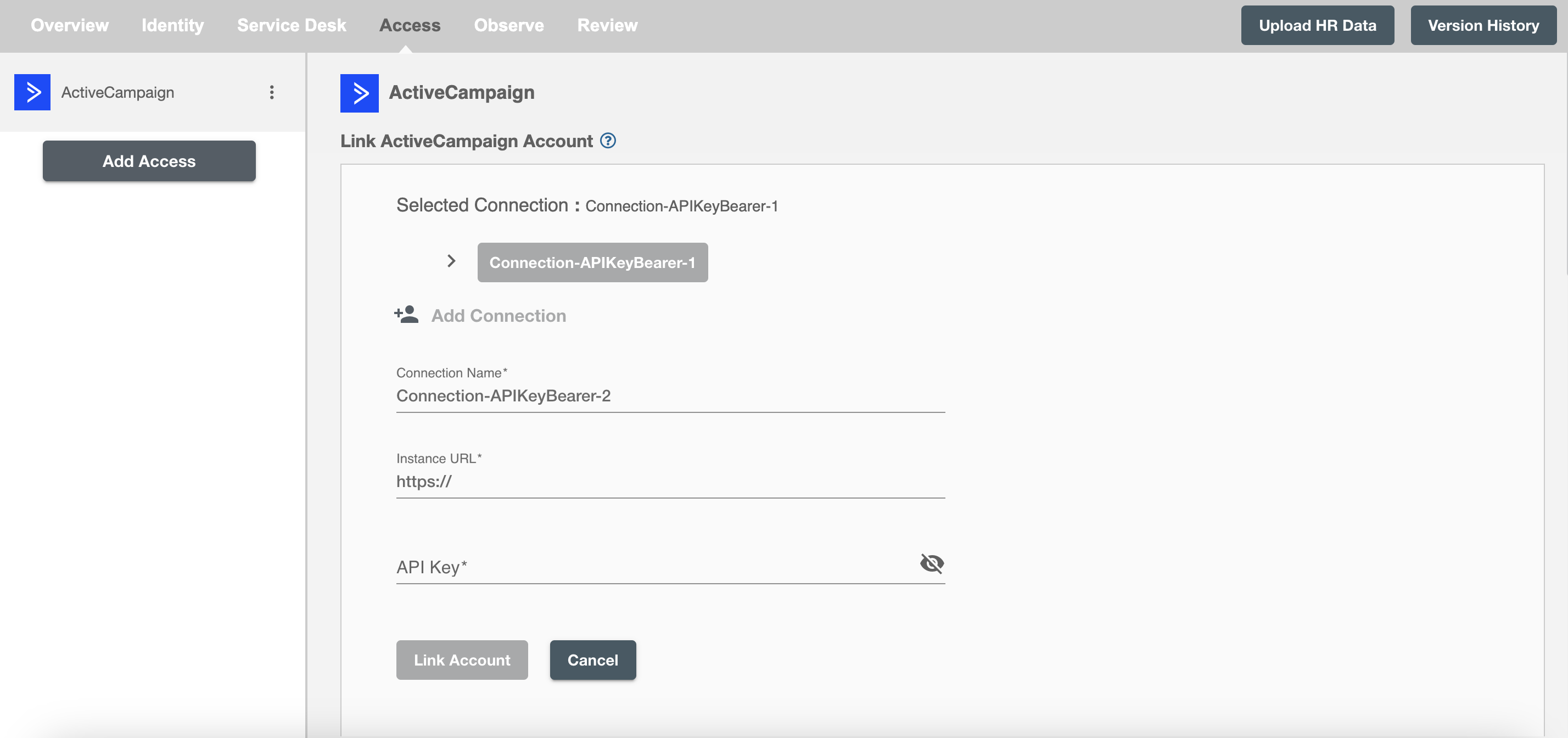The image size is (1568, 738).
Task: Click the Review tab in top navigation
Action: (x=606, y=24)
